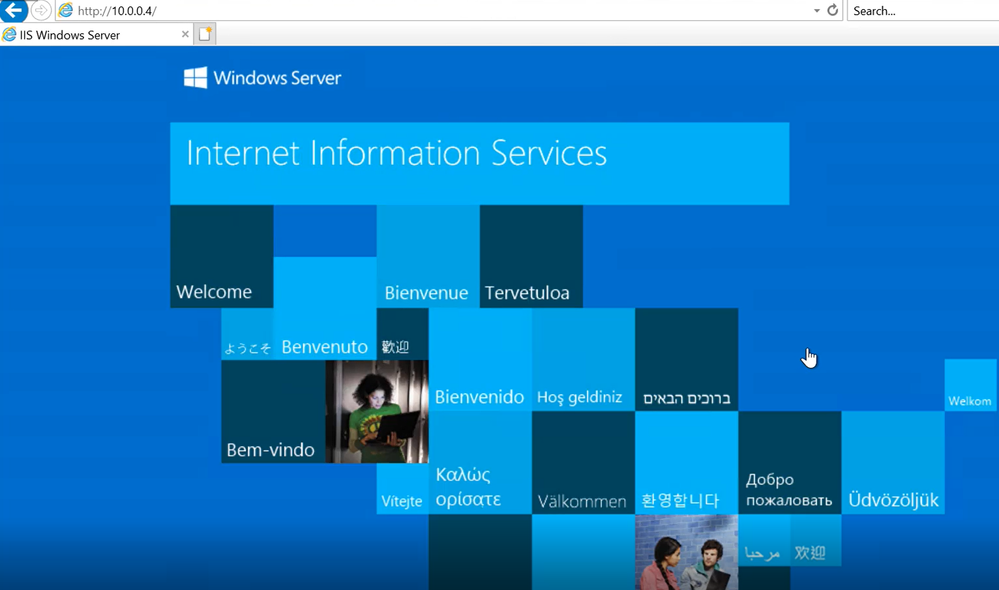Click the browser Back arrow button
This screenshot has height=590, width=999.
pyautogui.click(x=13, y=10)
